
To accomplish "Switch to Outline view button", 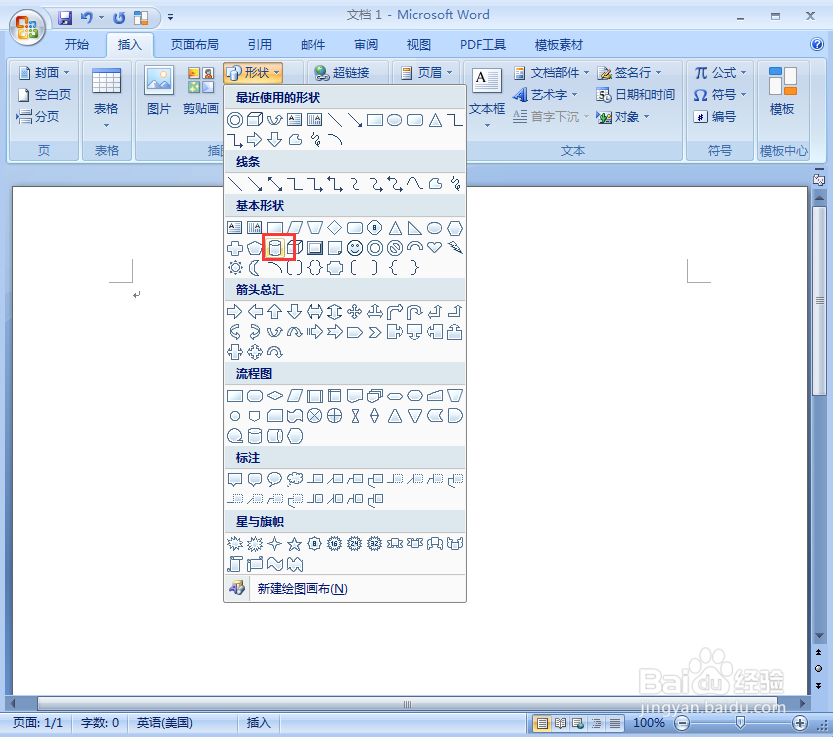I will pos(596,723).
